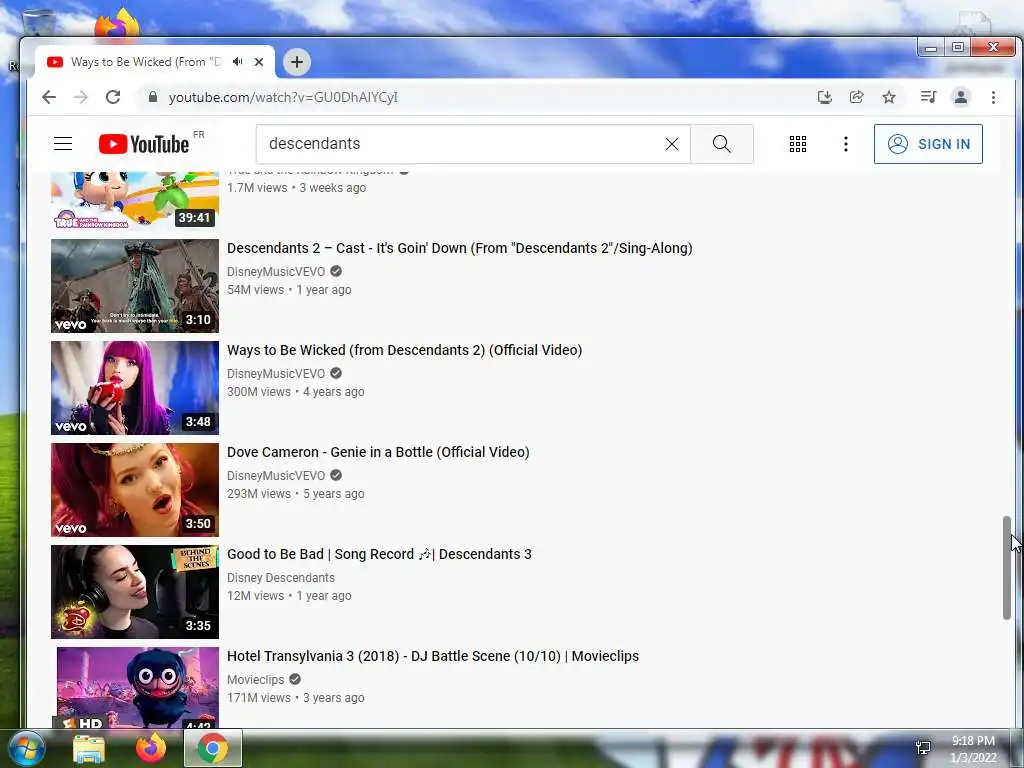Open the Chrome profile avatar
Screen dimensions: 1024x768
(x=961, y=97)
